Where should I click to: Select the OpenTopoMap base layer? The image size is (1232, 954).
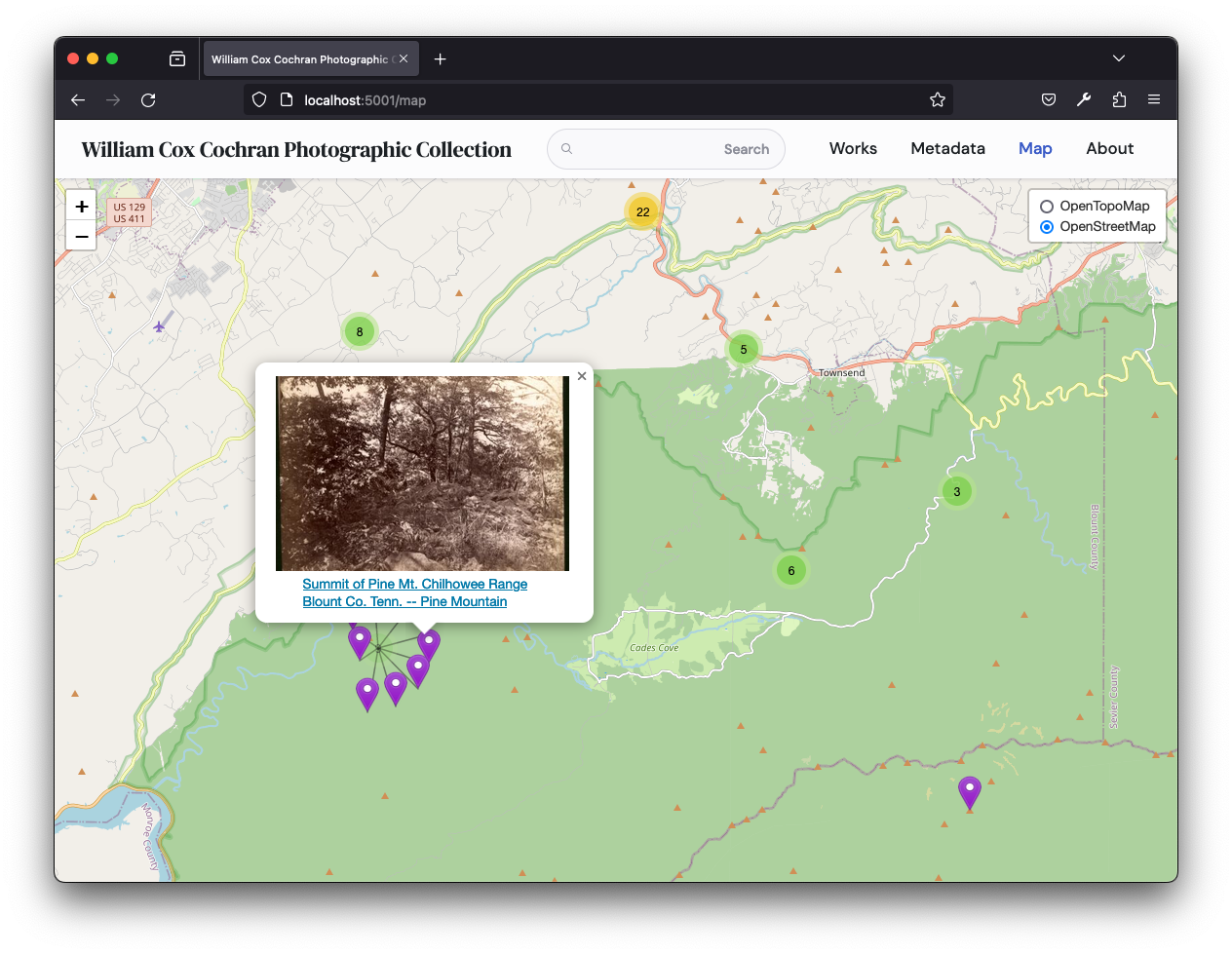[x=1047, y=207]
